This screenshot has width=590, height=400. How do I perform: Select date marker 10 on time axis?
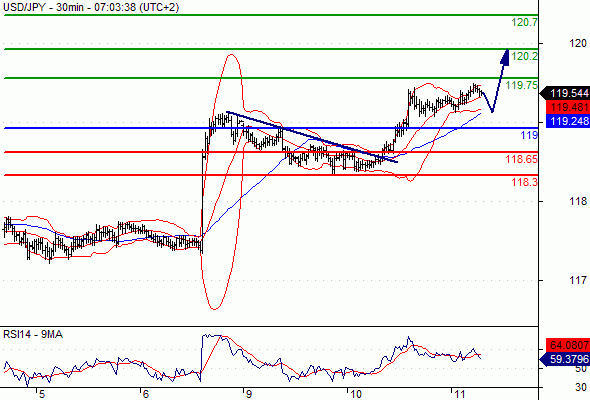[x=356, y=394]
